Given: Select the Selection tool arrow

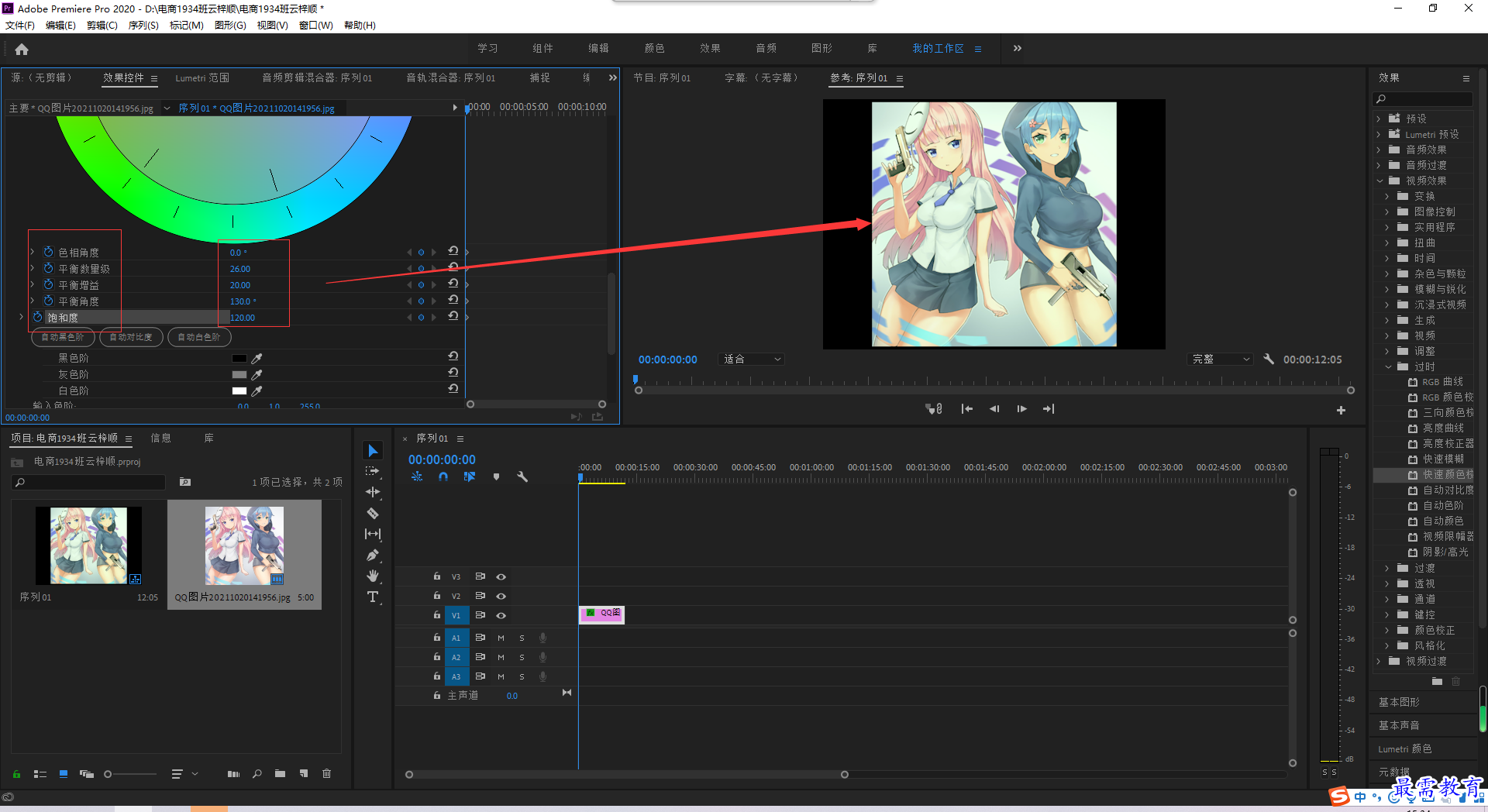Looking at the screenshot, I should (373, 450).
